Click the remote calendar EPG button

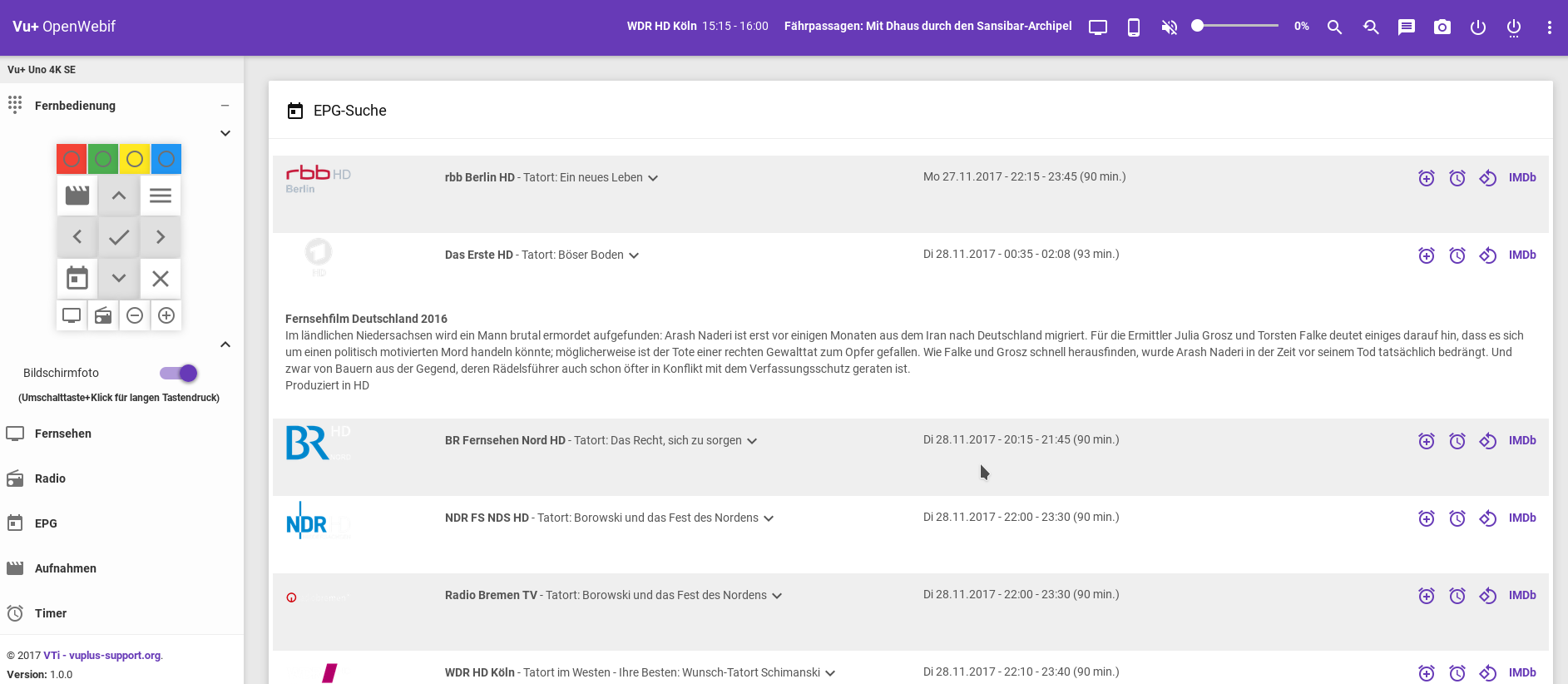pos(77,279)
